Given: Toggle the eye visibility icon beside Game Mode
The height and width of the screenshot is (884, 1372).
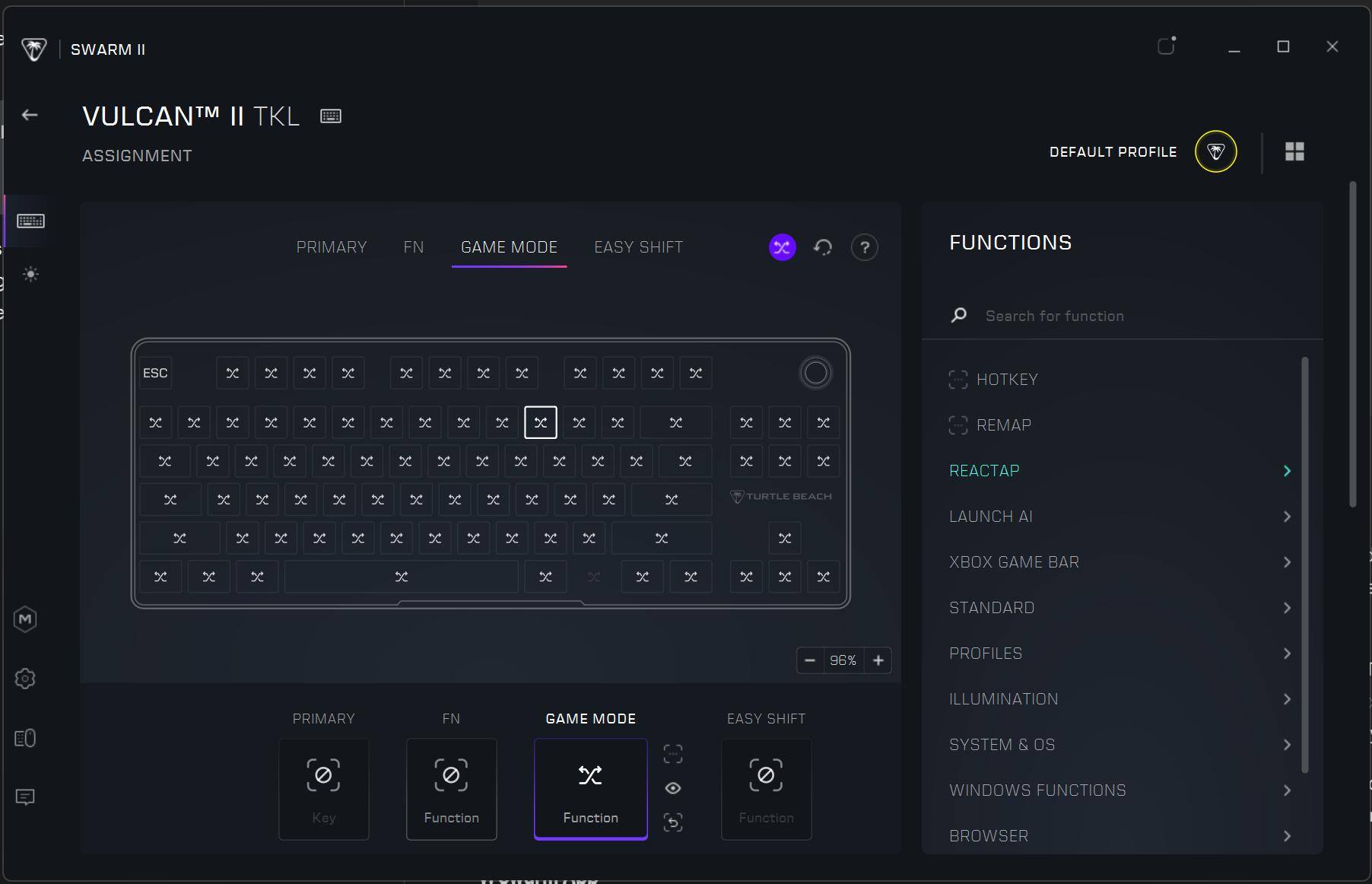Looking at the screenshot, I should point(673,788).
